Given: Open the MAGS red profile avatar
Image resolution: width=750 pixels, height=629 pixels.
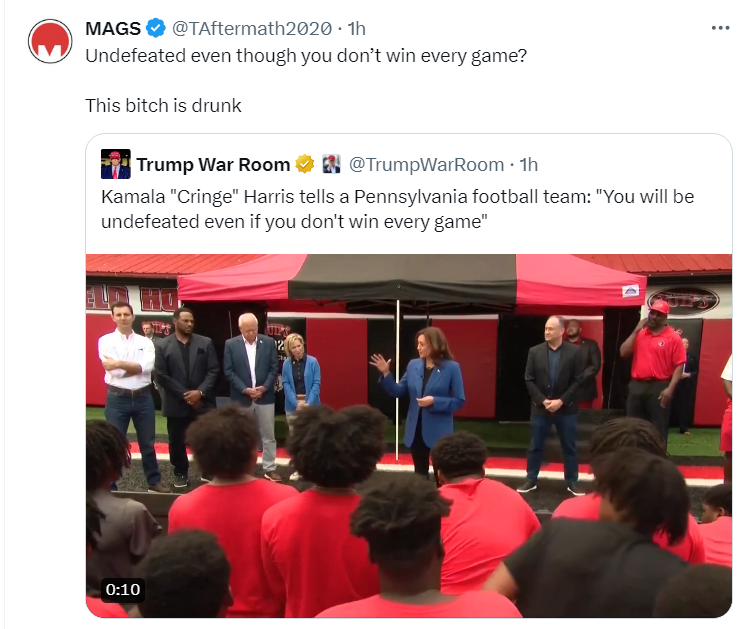Looking at the screenshot, I should click(x=50, y=41).
